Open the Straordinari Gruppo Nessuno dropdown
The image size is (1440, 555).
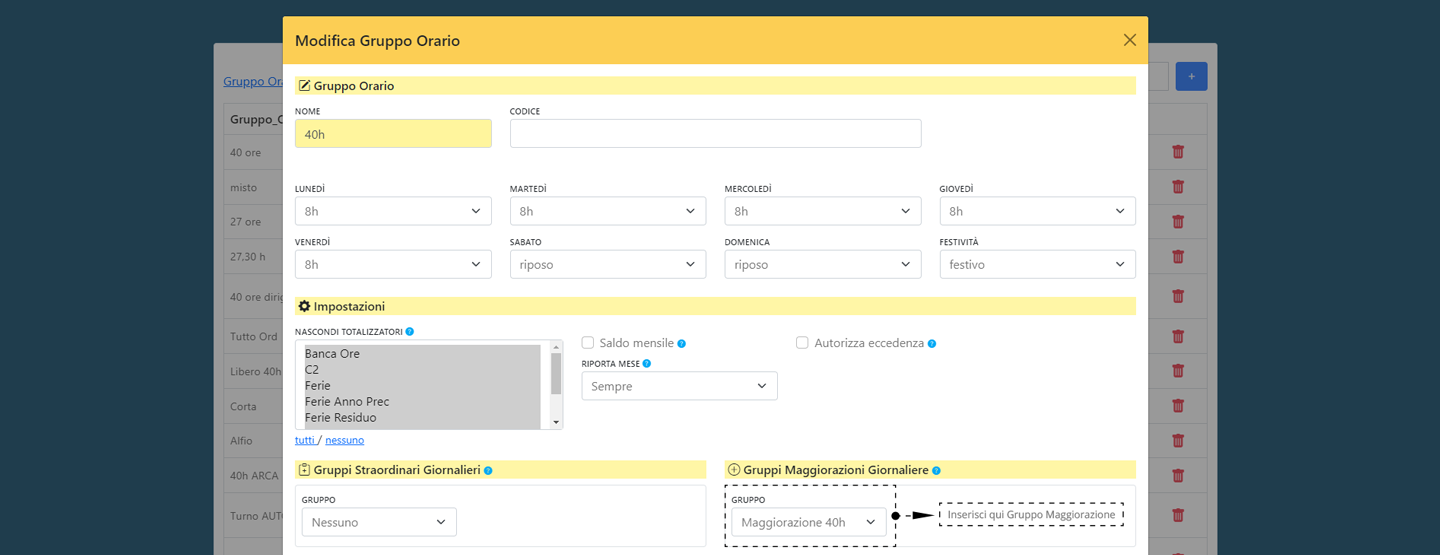coord(379,522)
